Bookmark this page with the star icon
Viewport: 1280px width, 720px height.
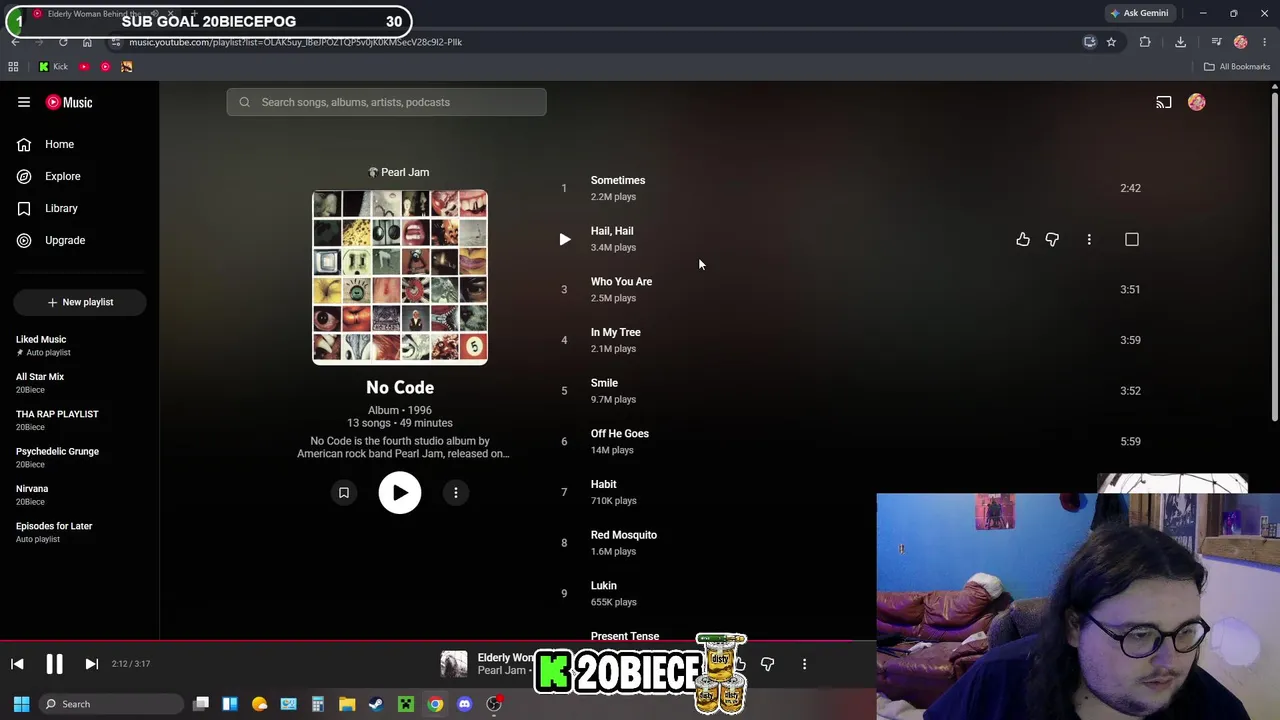click(x=1111, y=42)
